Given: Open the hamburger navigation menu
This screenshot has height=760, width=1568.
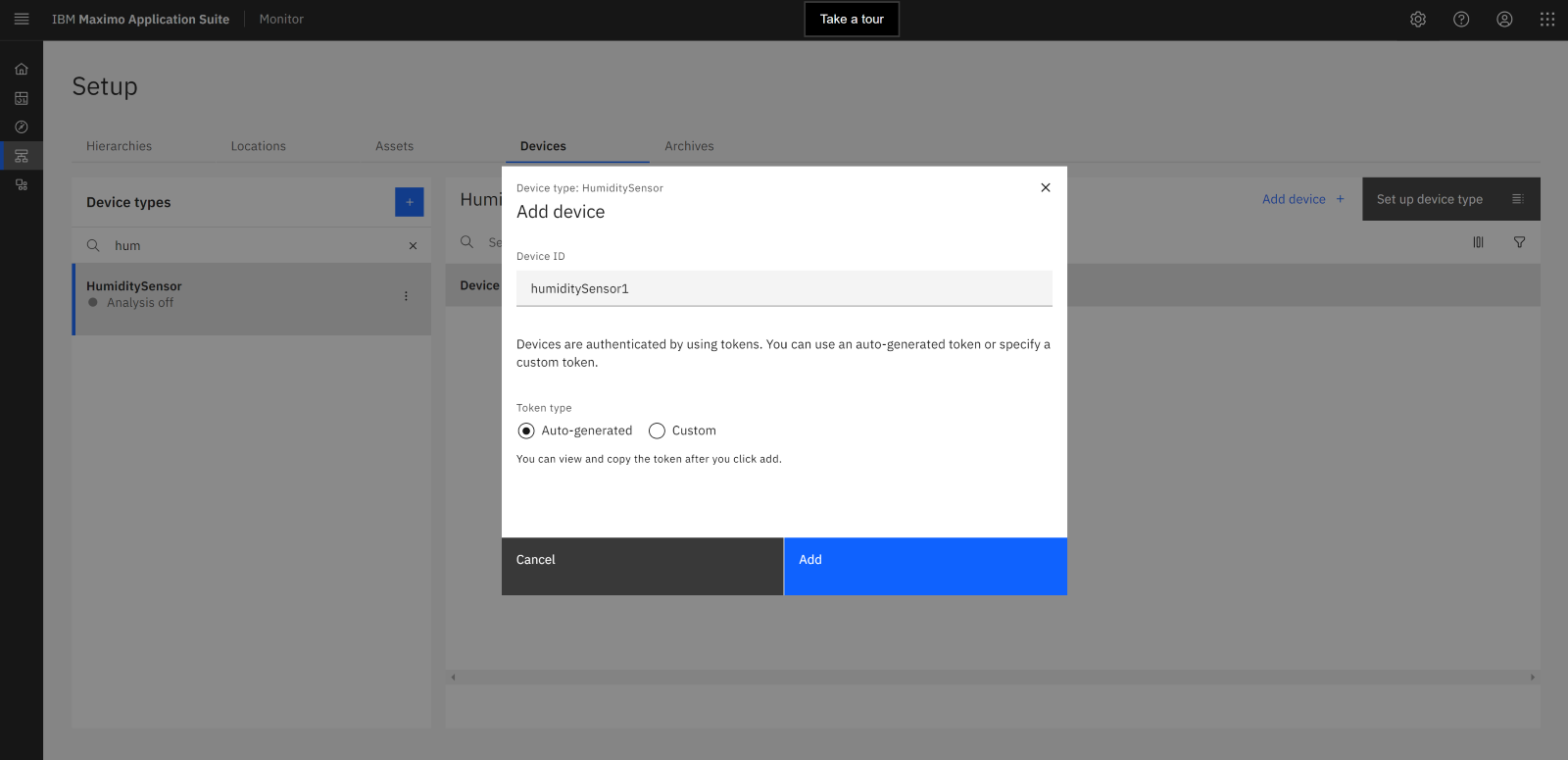Looking at the screenshot, I should point(21,19).
